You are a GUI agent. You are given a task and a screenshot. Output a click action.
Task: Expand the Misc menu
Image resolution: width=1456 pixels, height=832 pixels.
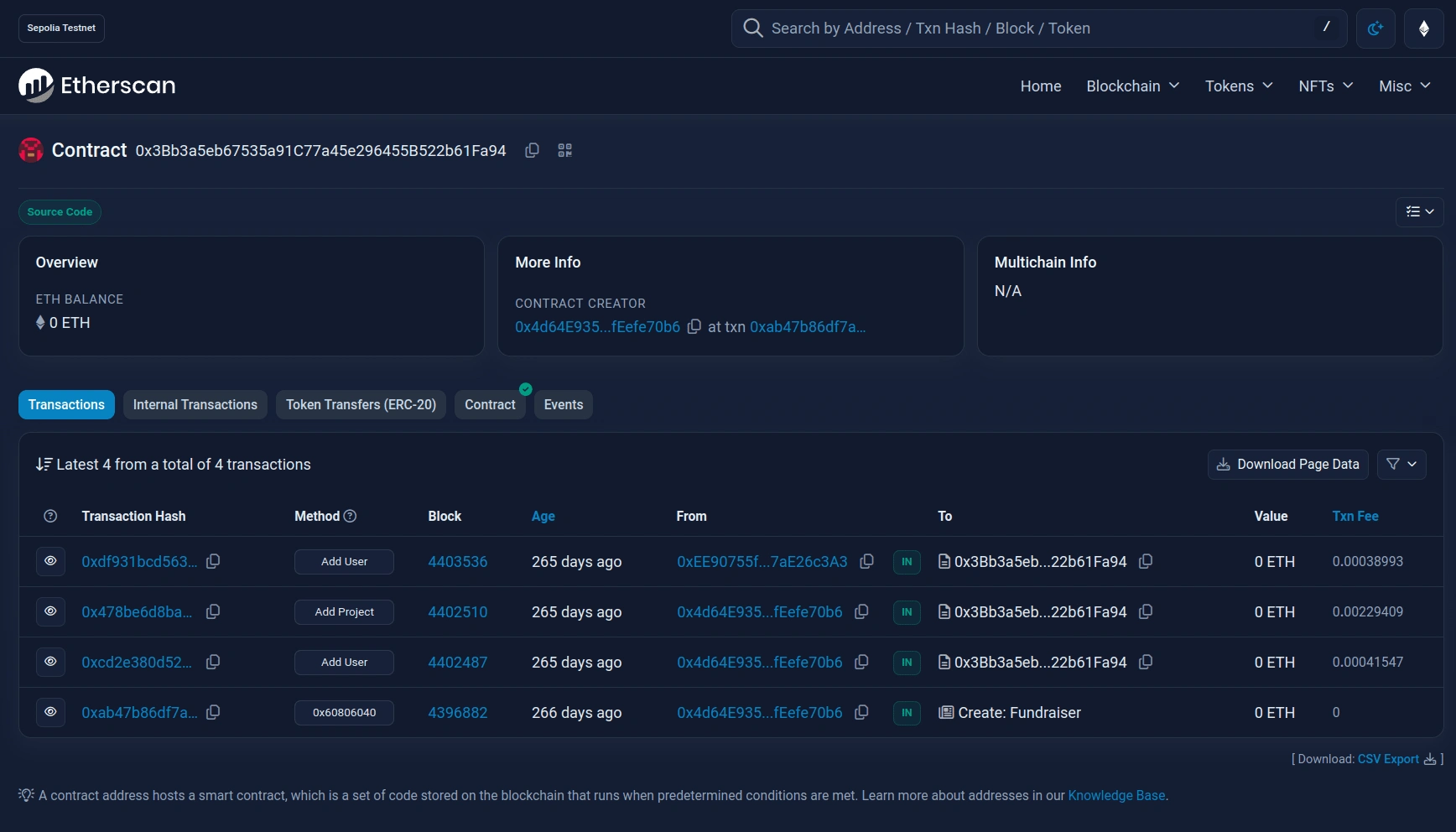coord(1405,86)
